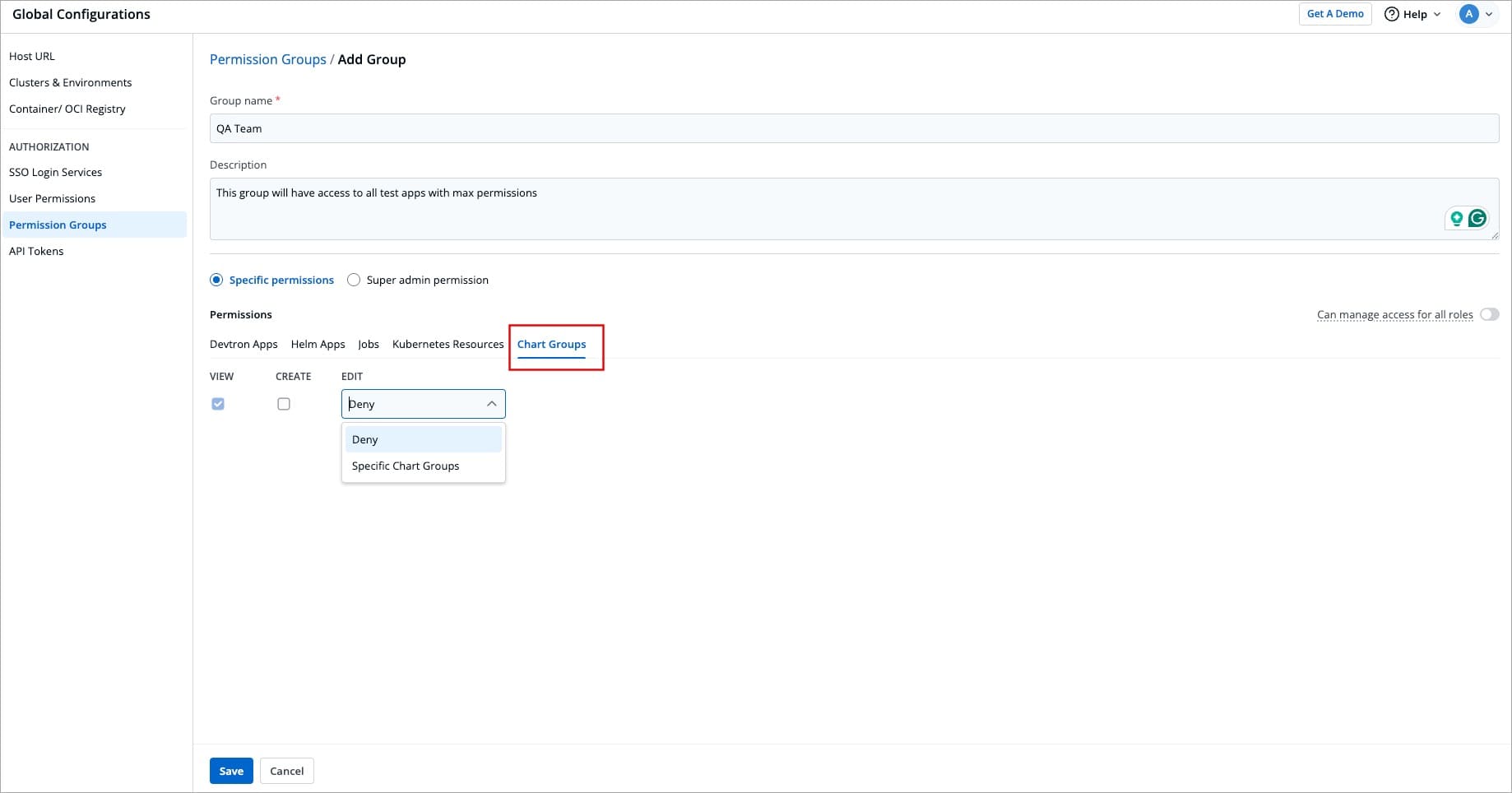The width and height of the screenshot is (1512, 793).
Task: Select Specific permissions radio button
Action: (x=216, y=280)
